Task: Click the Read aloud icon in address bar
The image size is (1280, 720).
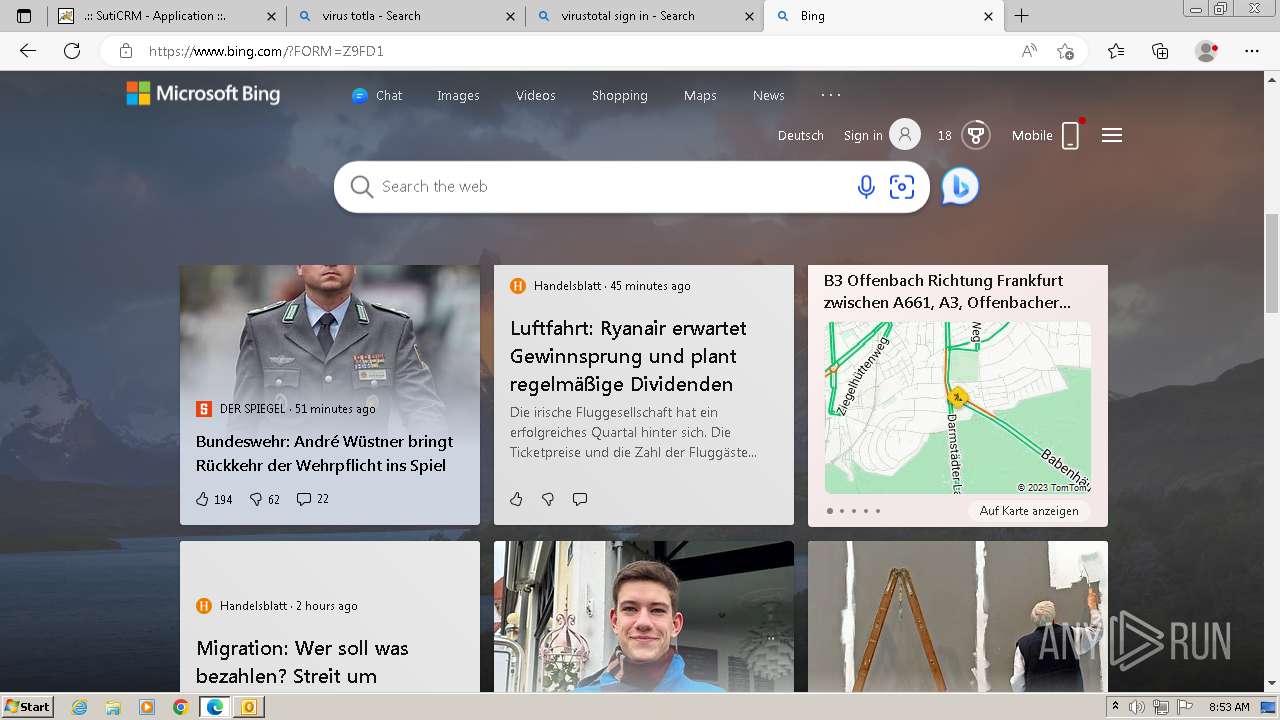Action: point(1029,51)
